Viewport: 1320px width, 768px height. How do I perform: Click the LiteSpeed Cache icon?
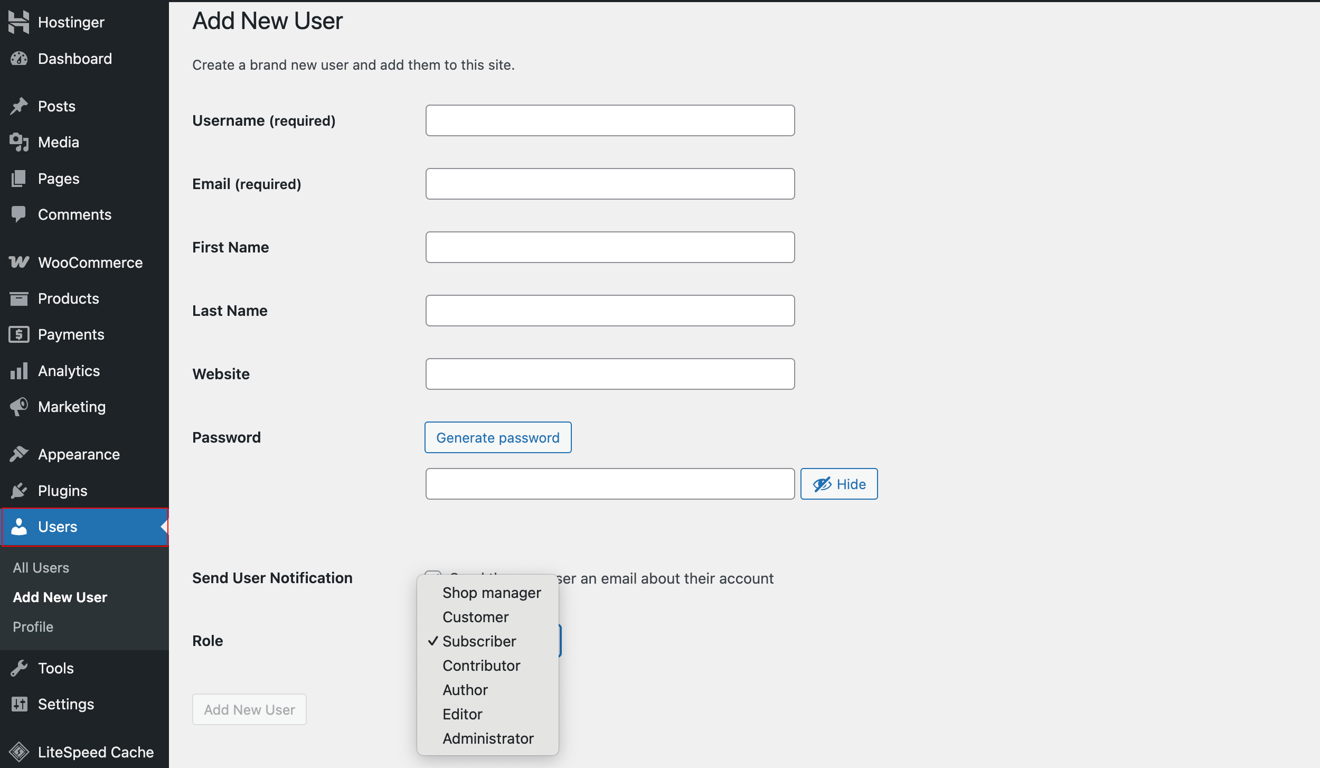(x=18, y=751)
